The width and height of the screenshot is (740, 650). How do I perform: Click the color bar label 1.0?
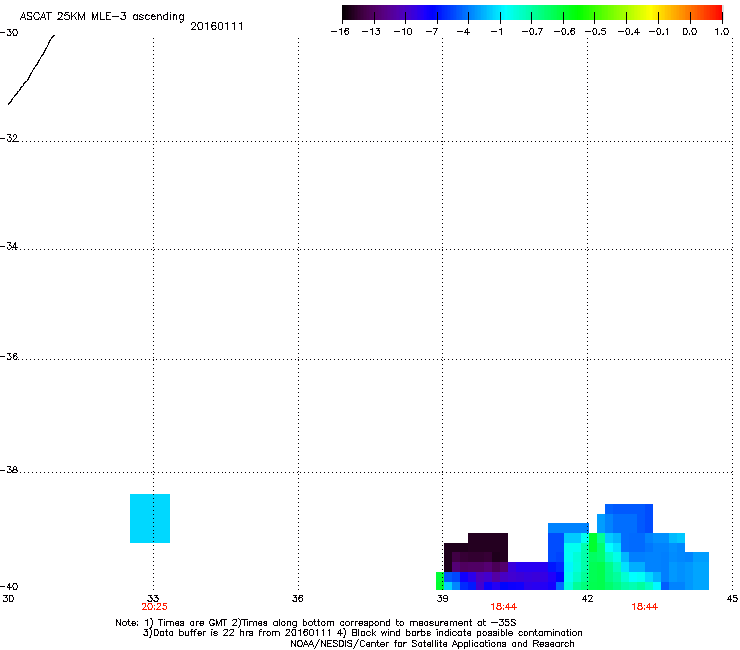pyautogui.click(x=722, y=32)
